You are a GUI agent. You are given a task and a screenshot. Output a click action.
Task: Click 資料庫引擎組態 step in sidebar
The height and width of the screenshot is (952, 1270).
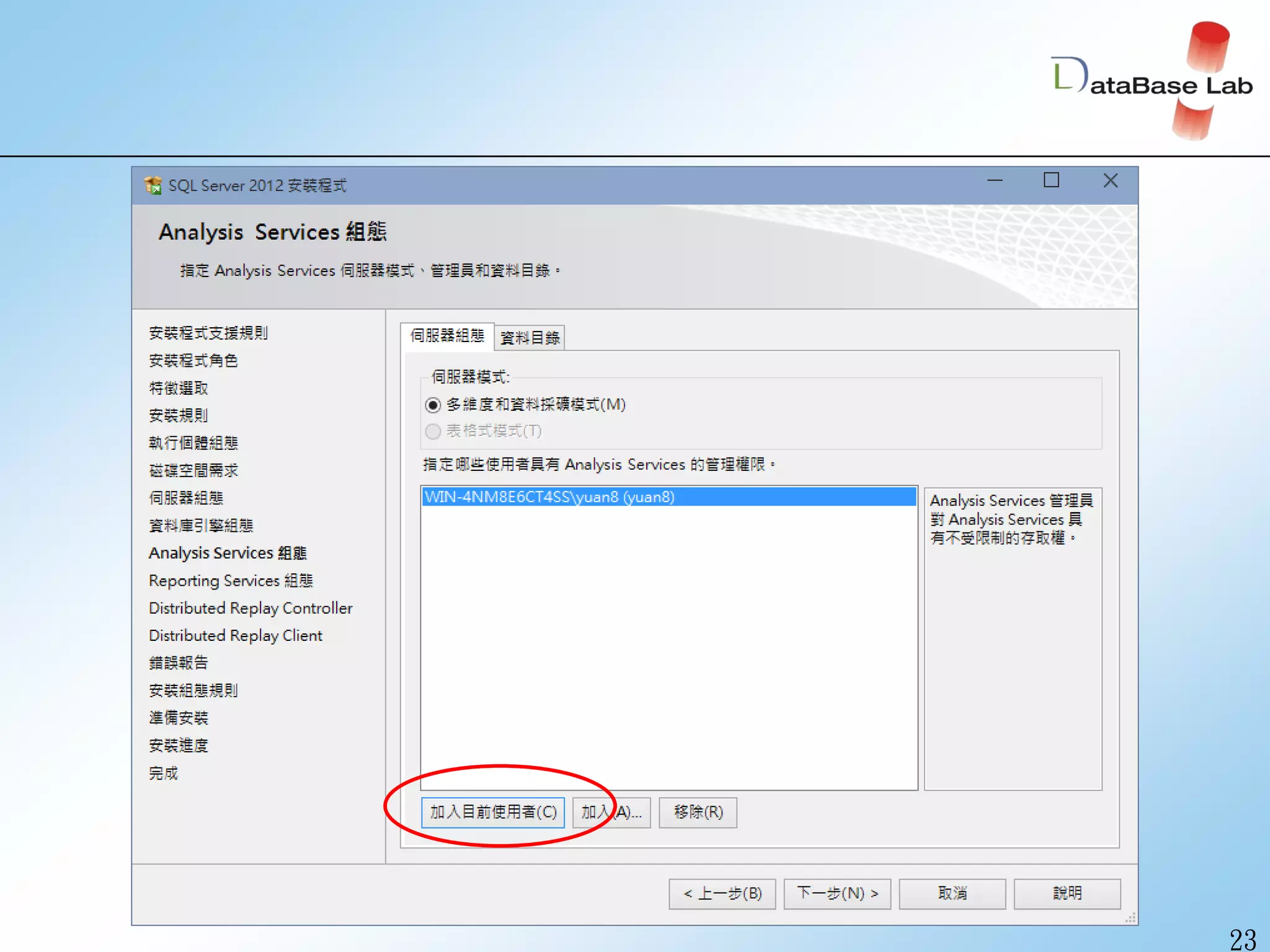click(x=201, y=526)
